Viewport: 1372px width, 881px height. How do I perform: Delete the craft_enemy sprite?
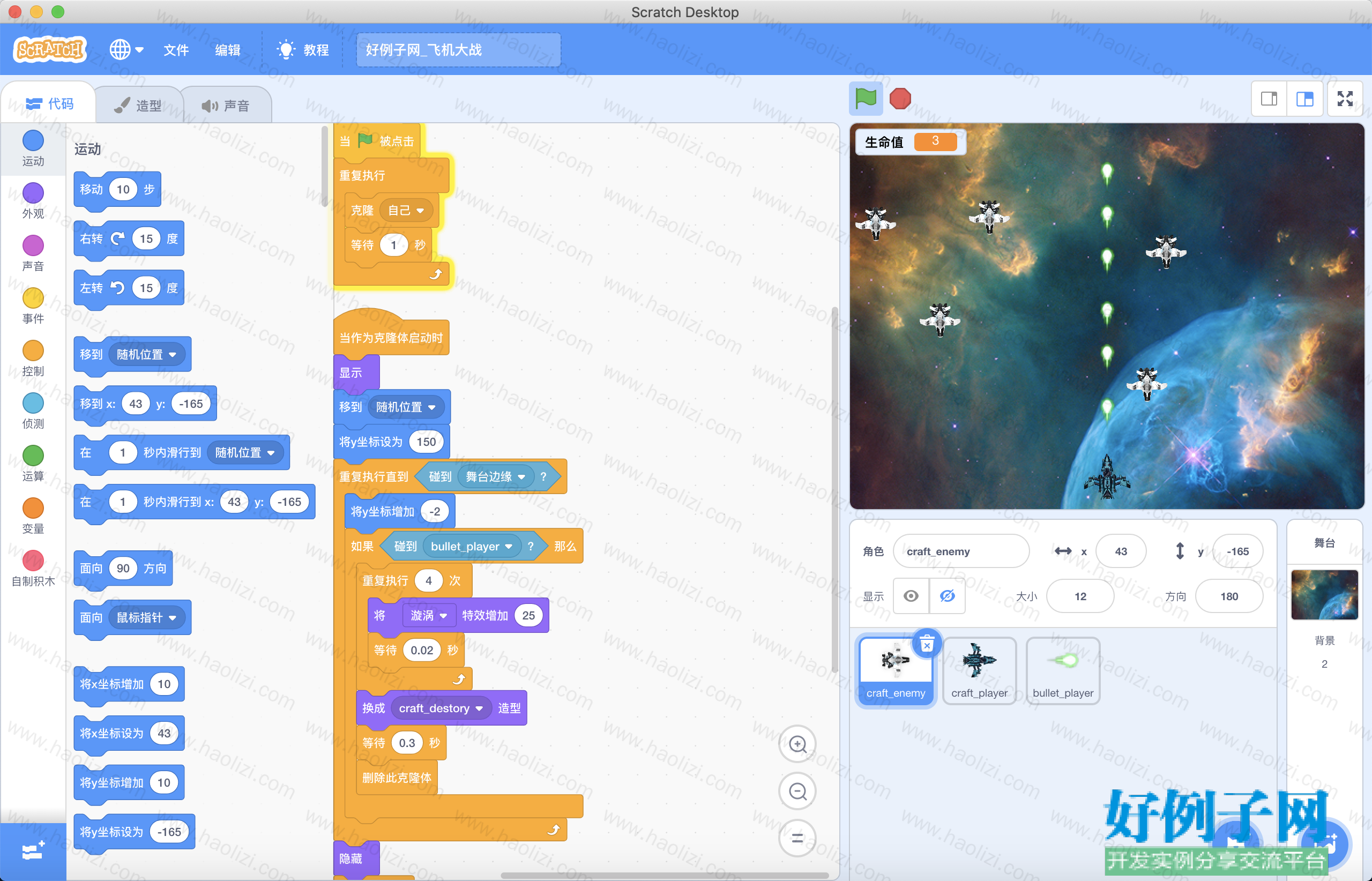click(927, 643)
